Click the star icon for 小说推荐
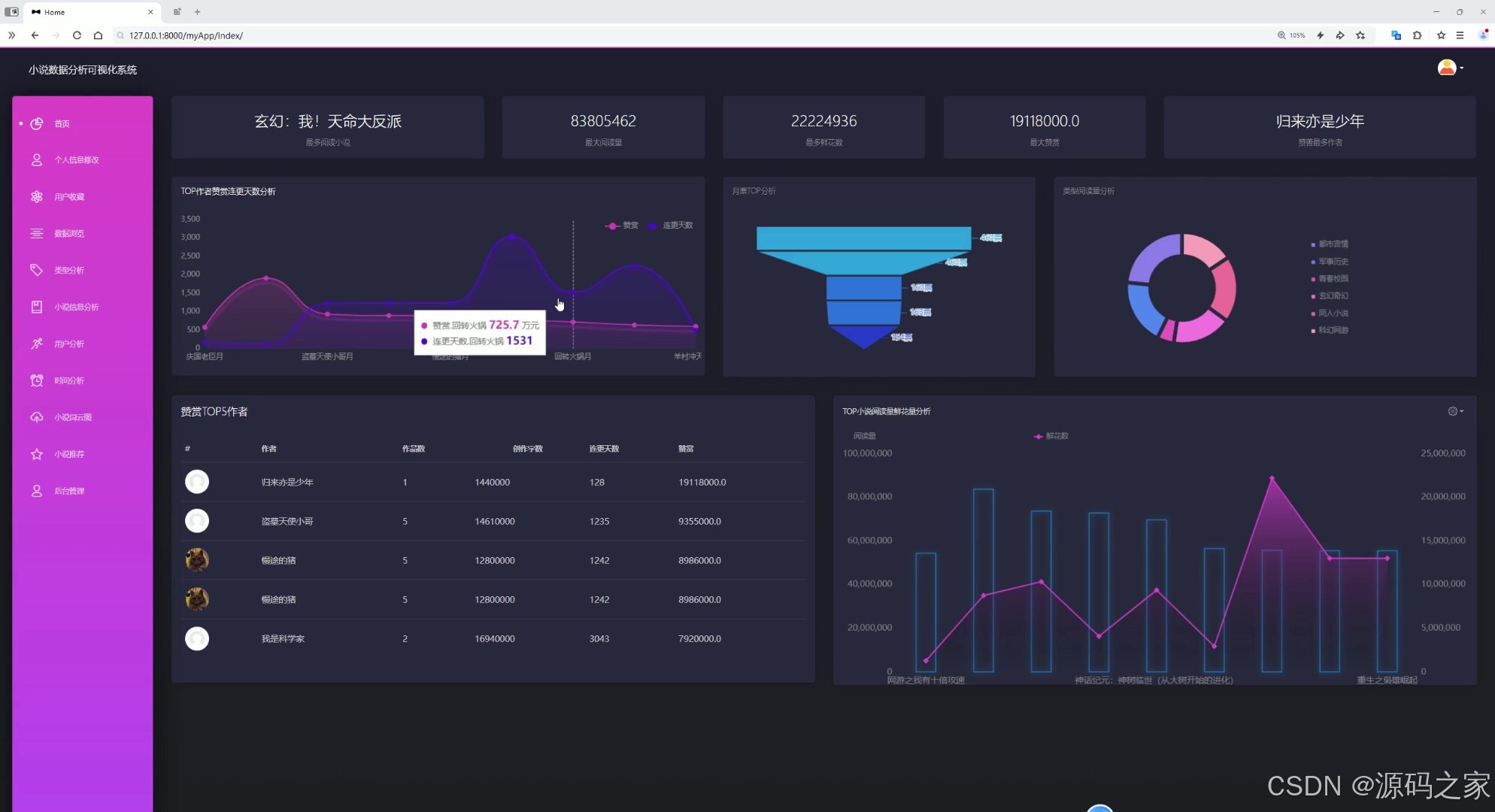The width and height of the screenshot is (1495, 812). (x=36, y=454)
